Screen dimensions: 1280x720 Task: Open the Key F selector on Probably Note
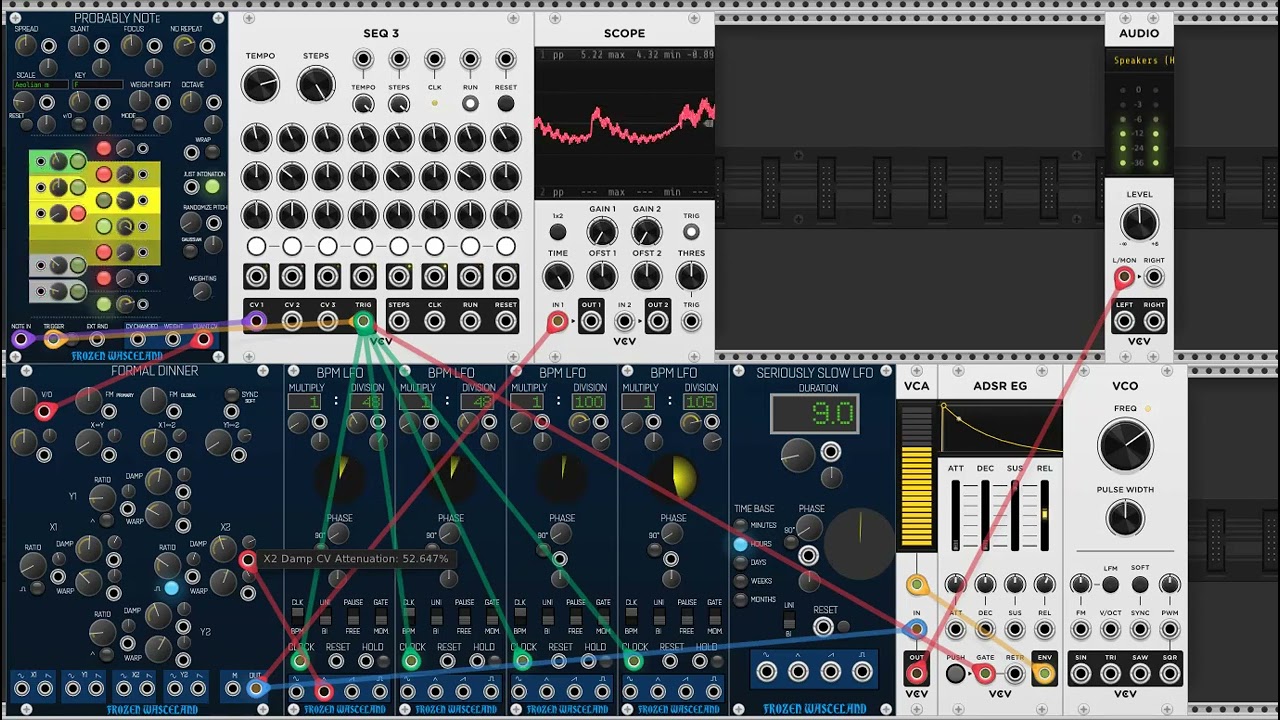click(x=97, y=85)
